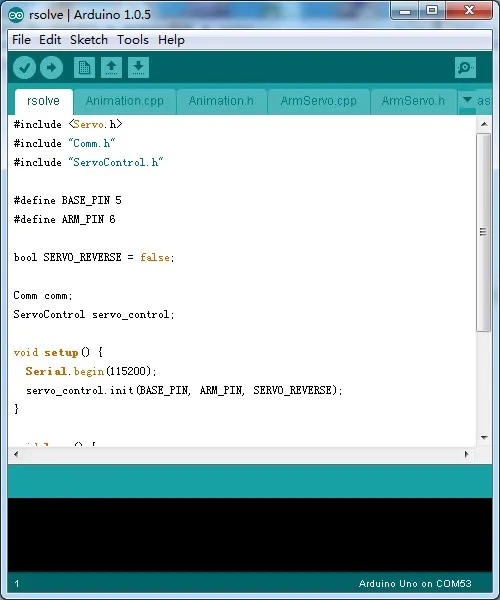
Task: Click the line "#define ARM_PIN 6"
Action: coord(64,220)
